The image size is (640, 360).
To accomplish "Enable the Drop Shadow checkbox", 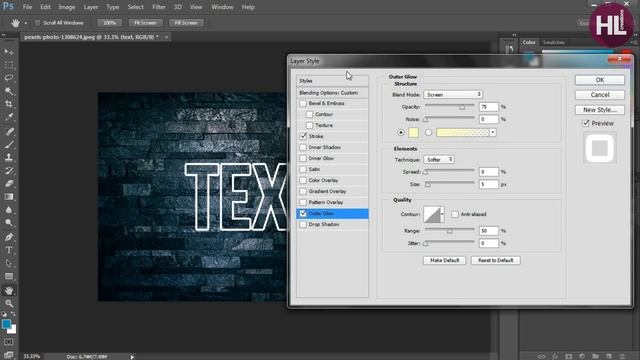I will 303,224.
